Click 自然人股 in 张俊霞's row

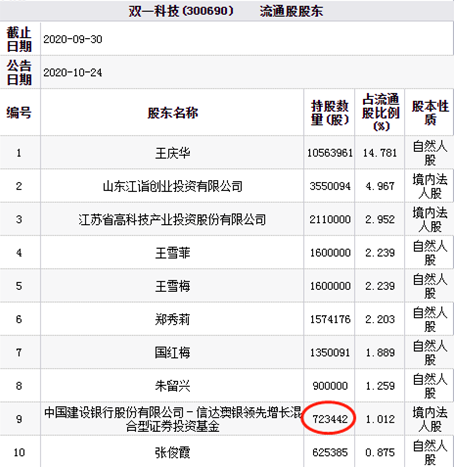[x=430, y=452]
